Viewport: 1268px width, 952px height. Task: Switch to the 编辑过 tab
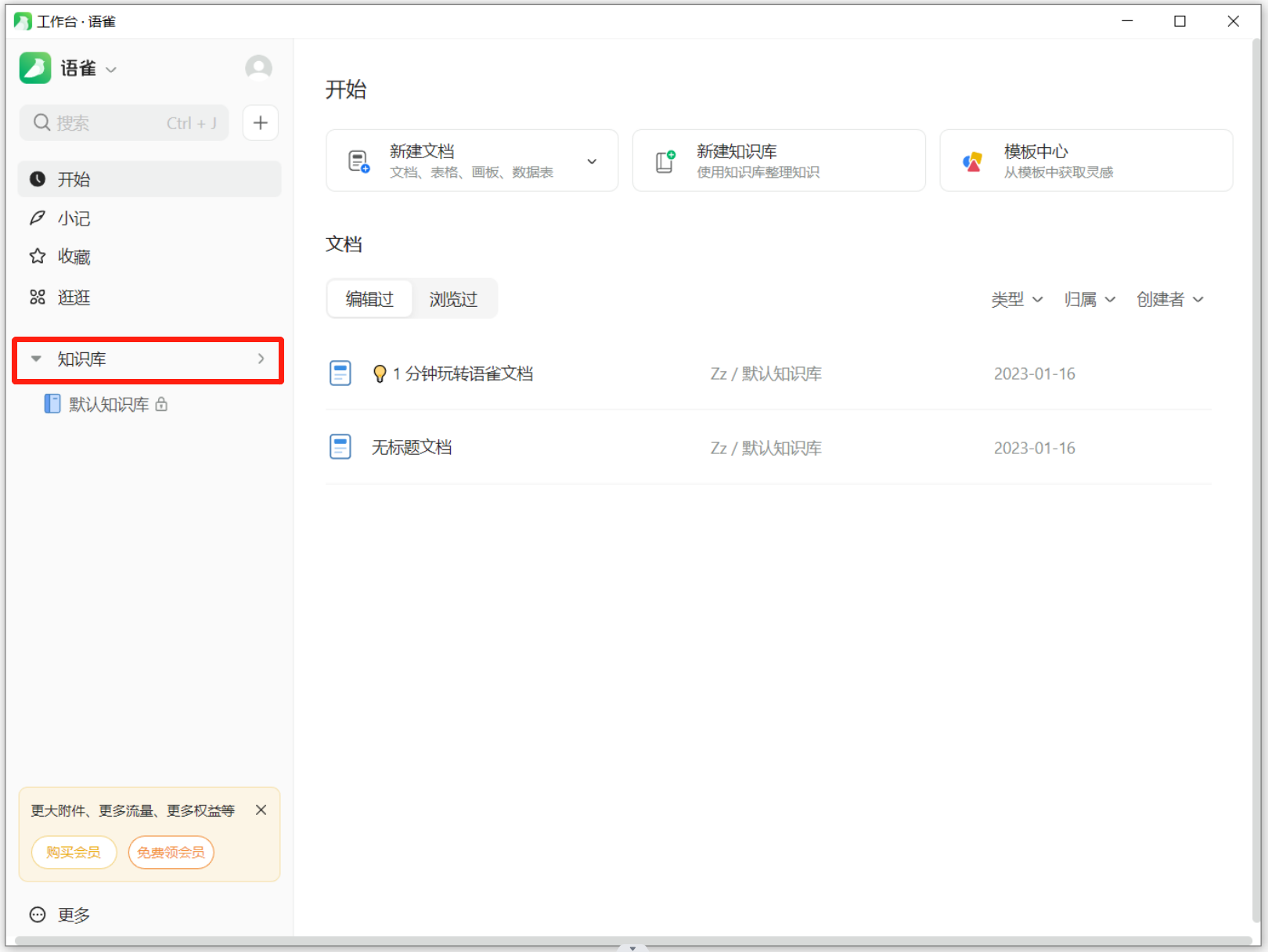[x=369, y=299]
